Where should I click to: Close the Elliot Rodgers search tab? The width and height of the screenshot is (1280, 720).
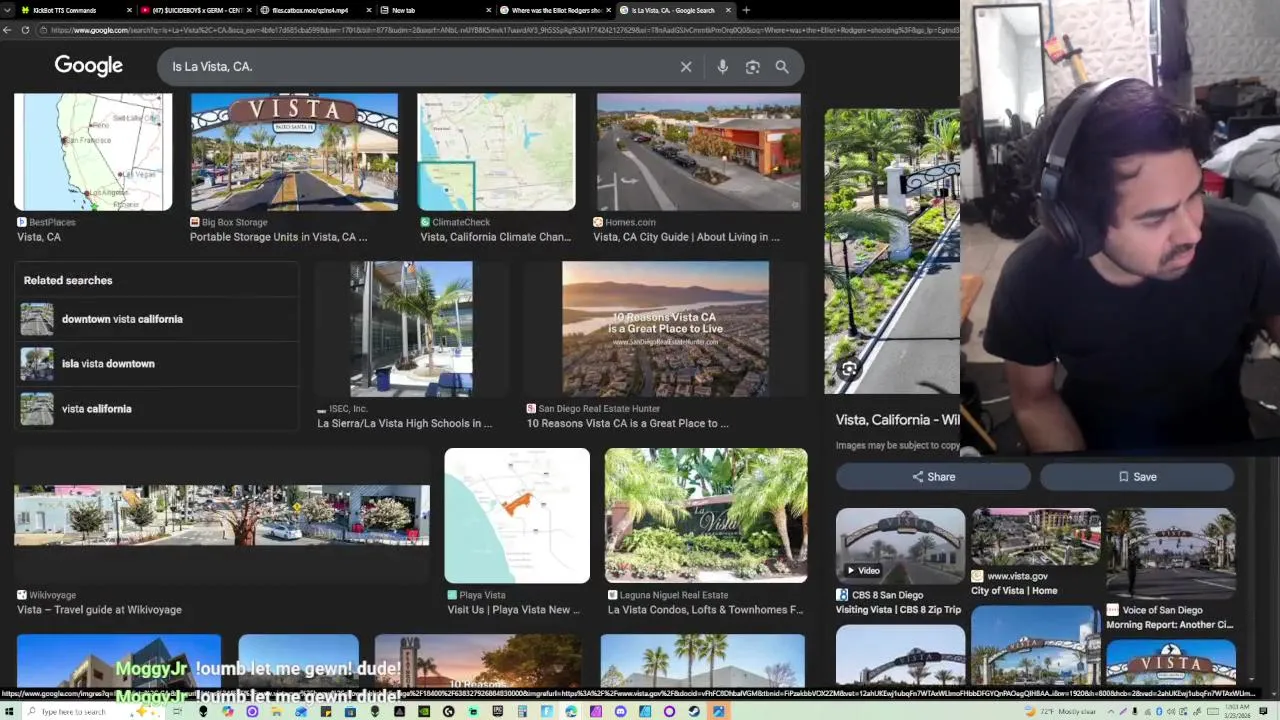(x=608, y=10)
